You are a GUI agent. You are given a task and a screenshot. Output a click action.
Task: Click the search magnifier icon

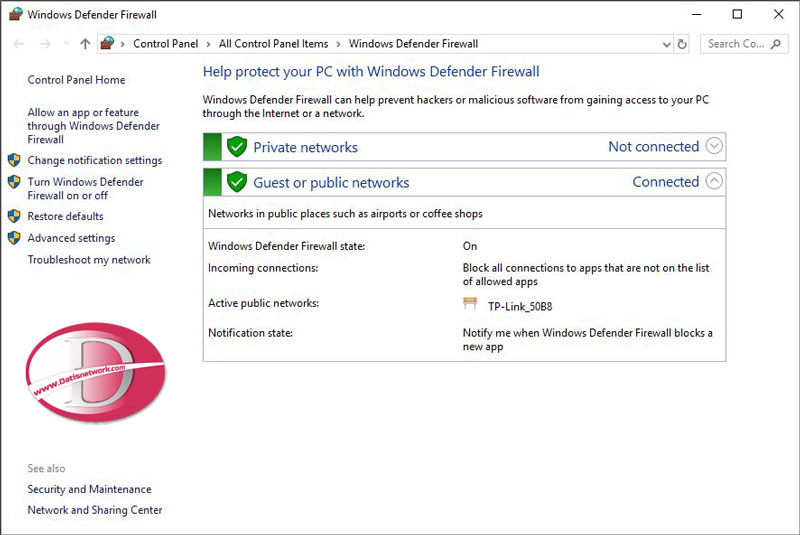(776, 44)
